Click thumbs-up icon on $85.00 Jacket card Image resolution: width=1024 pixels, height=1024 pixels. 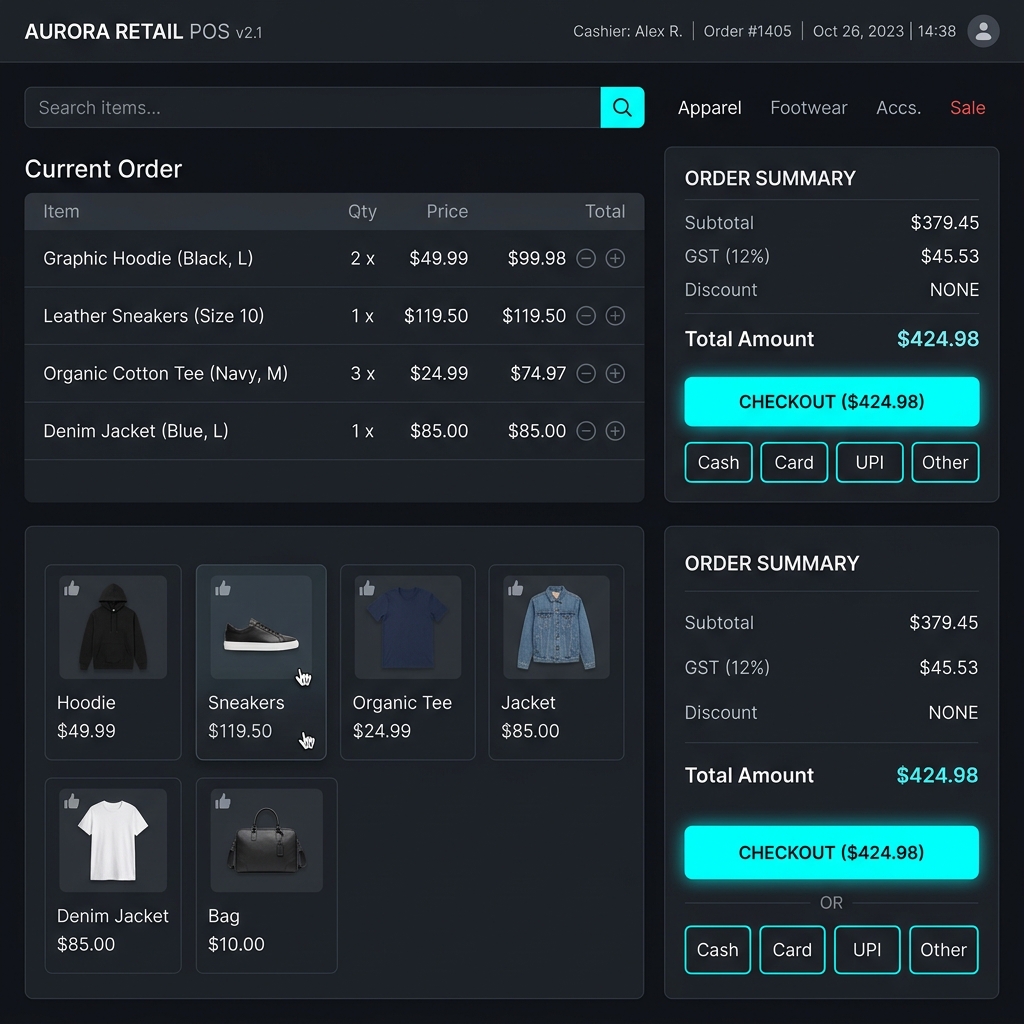pyautogui.click(x=515, y=588)
